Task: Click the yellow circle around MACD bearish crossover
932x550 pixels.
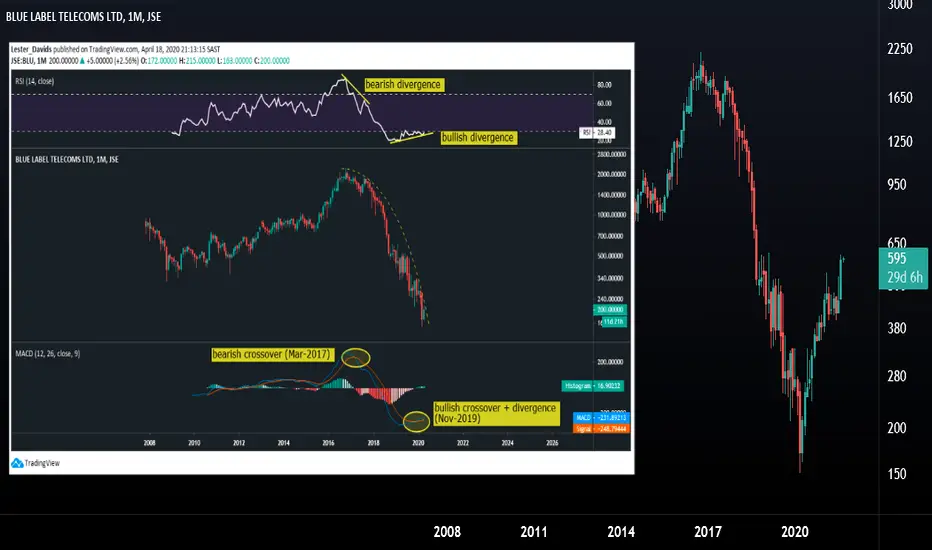Action: point(355,357)
